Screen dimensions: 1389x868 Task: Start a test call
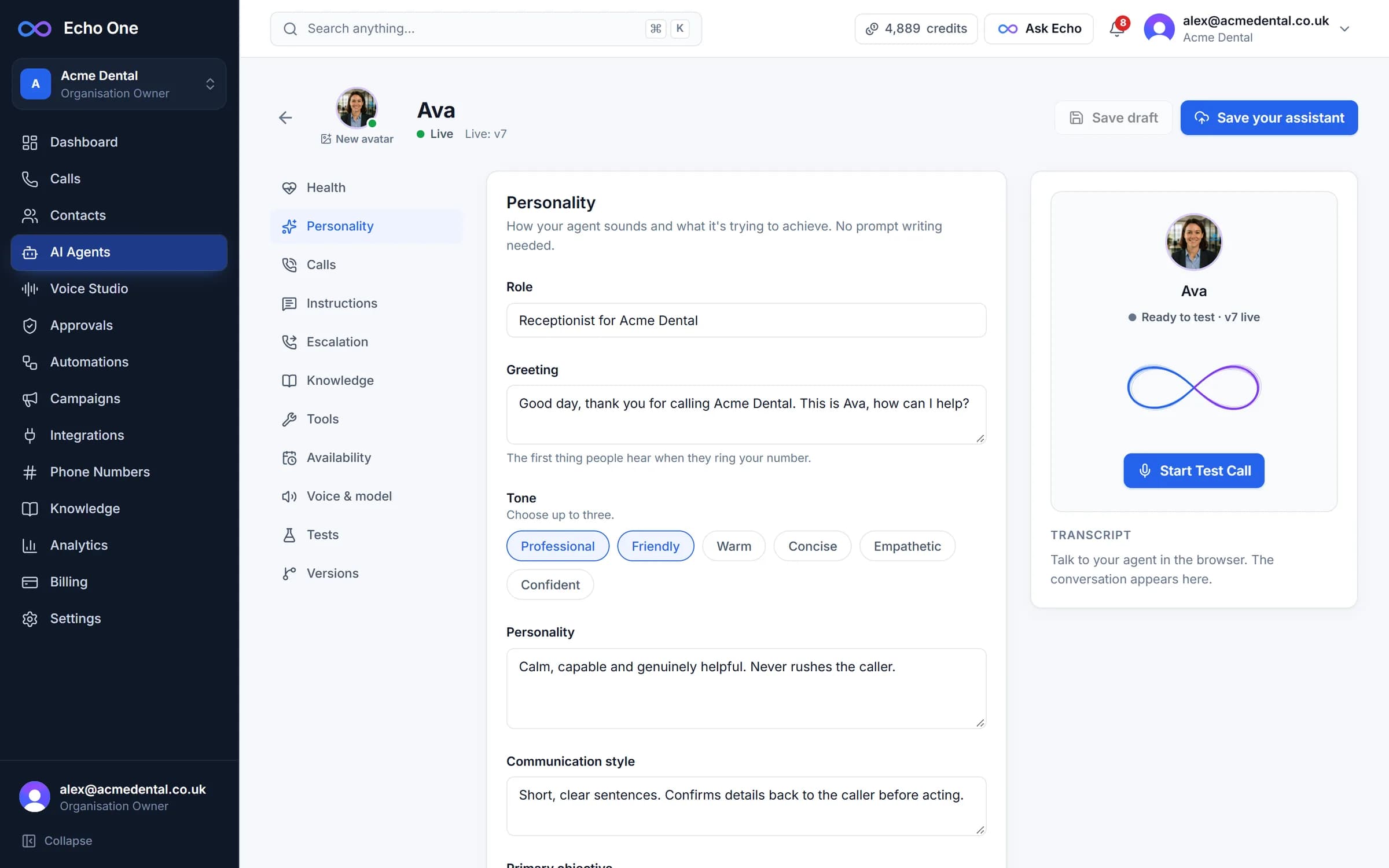[x=1193, y=470]
